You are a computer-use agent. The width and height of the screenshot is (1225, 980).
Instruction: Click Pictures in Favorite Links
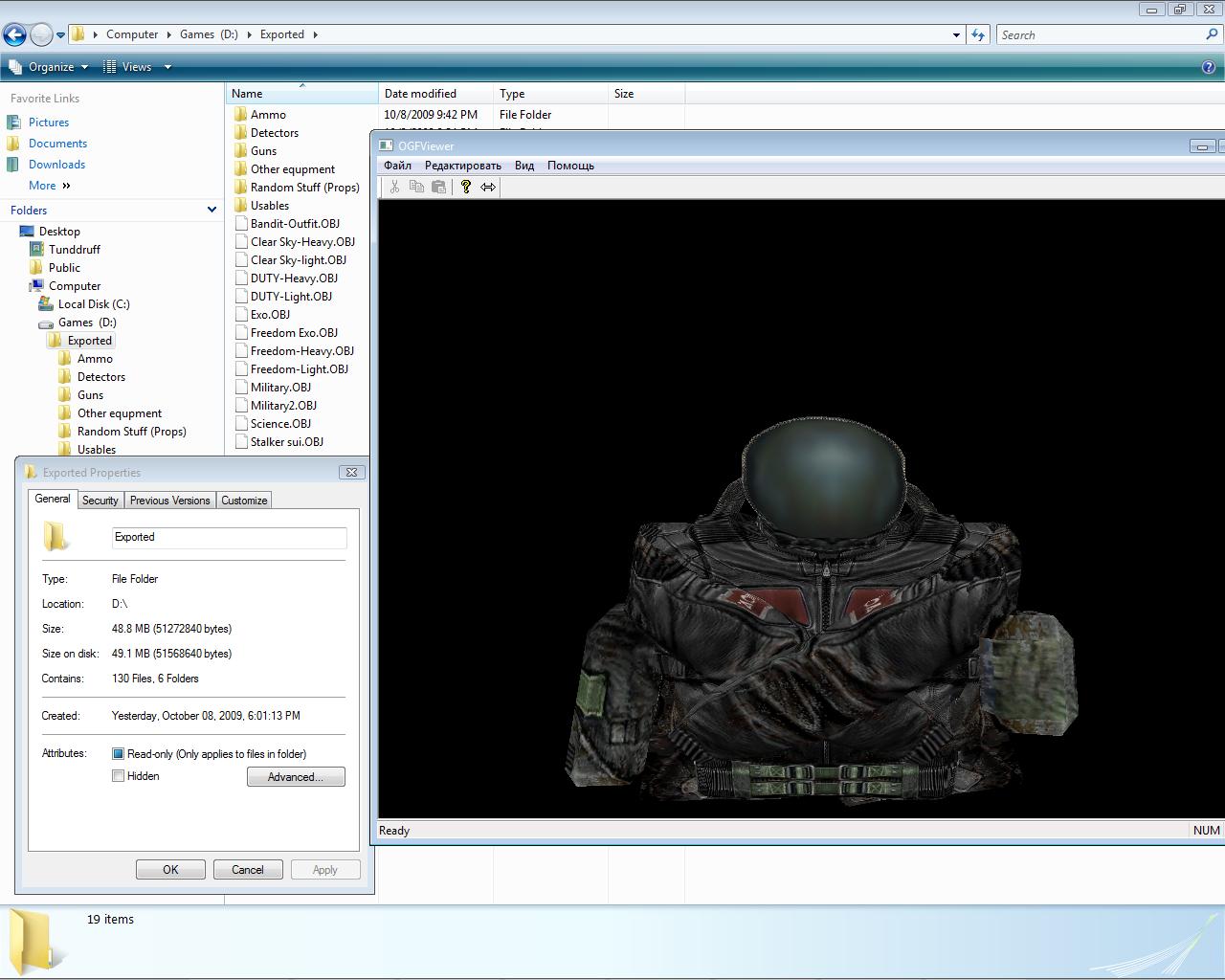coord(49,122)
